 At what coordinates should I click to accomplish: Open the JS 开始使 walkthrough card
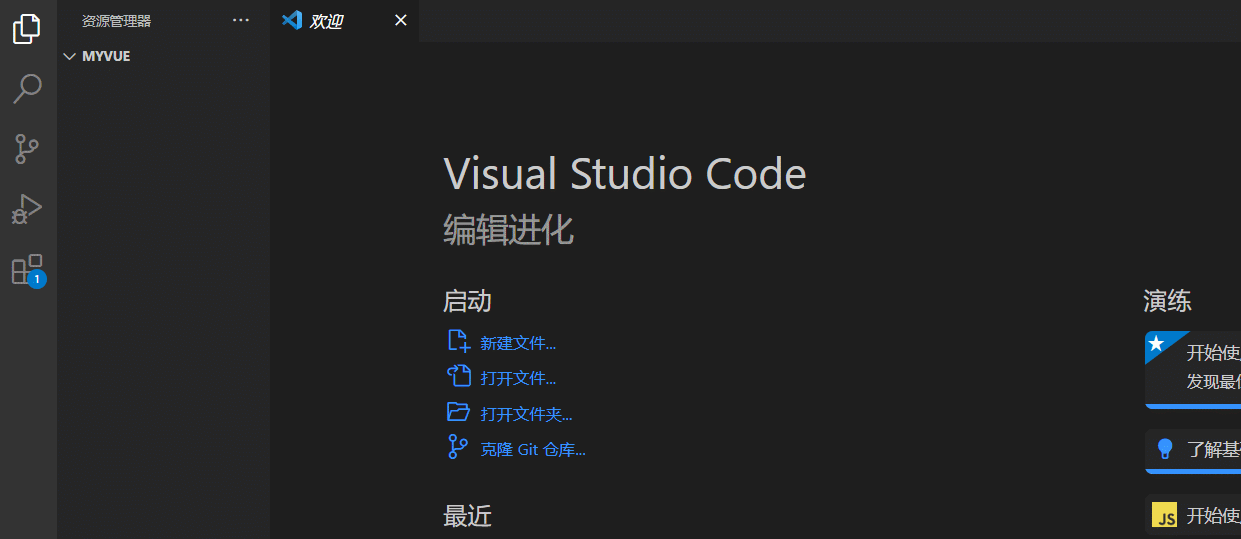(x=1193, y=515)
